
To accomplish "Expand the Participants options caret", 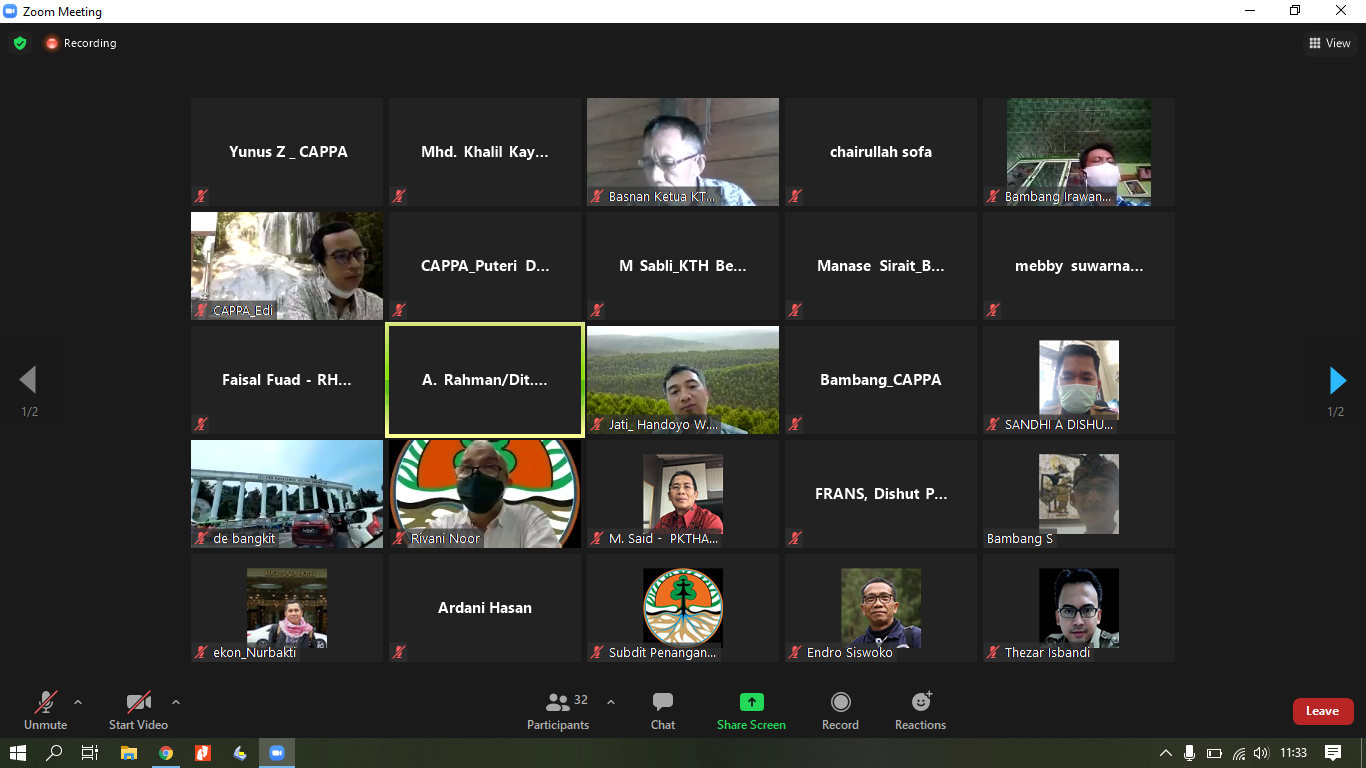I will pos(611,702).
